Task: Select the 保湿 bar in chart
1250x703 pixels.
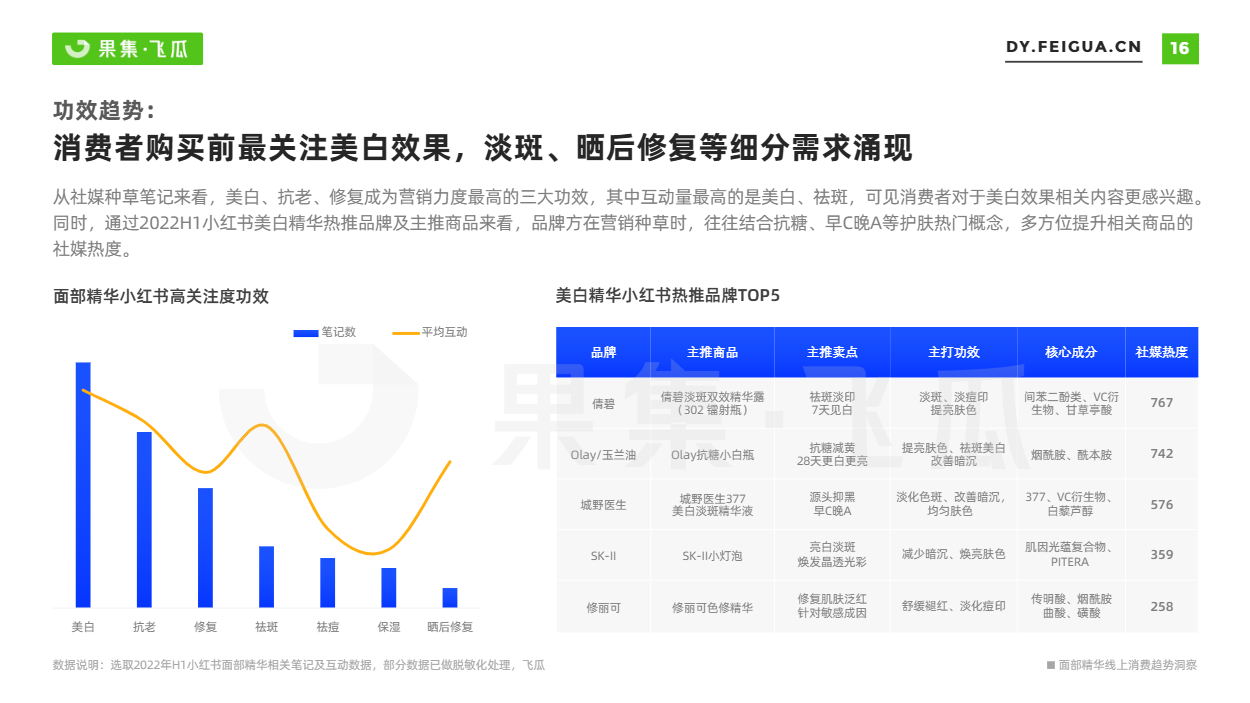Action: coord(388,588)
